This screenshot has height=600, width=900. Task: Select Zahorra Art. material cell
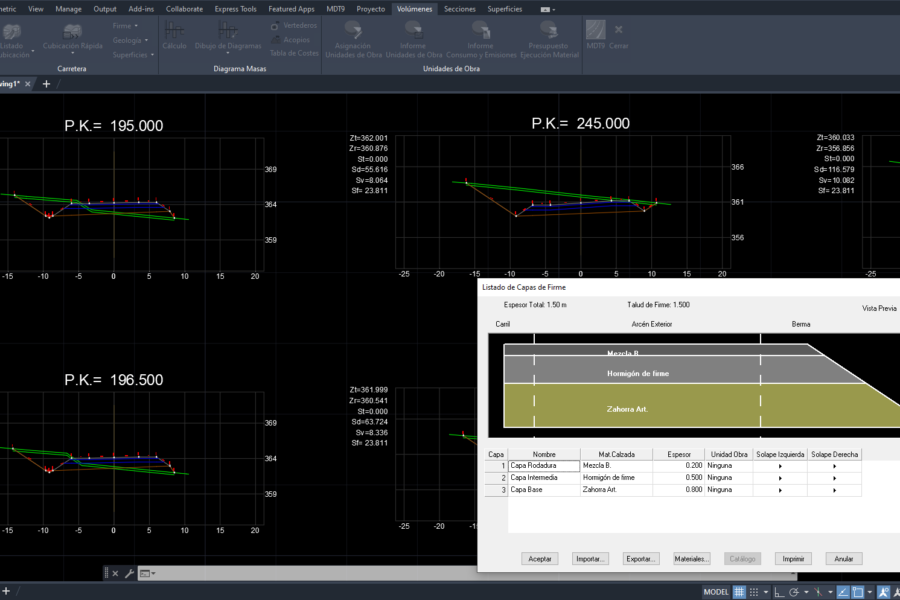pyautogui.click(x=616, y=490)
